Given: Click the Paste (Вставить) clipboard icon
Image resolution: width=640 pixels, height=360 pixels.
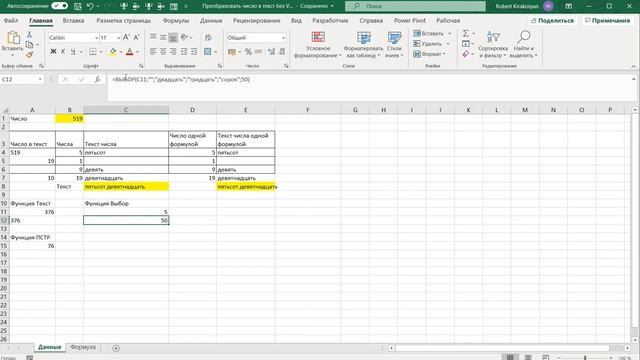Looking at the screenshot, I should (x=13, y=38).
